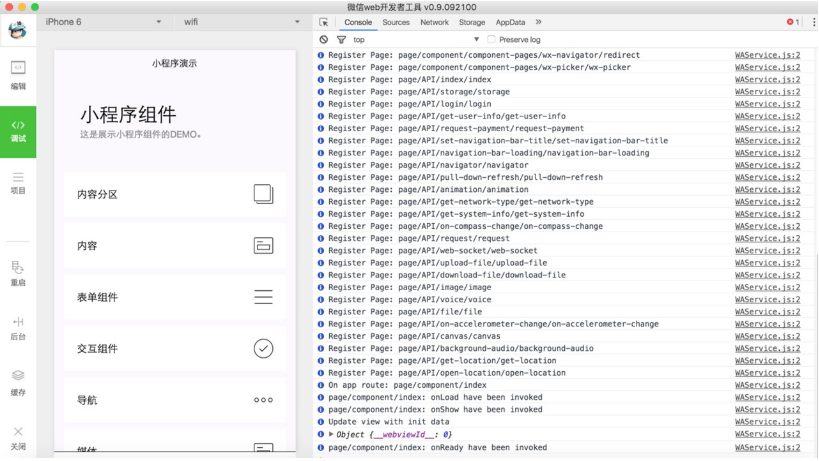Switch to the AppData tab

point(510,22)
